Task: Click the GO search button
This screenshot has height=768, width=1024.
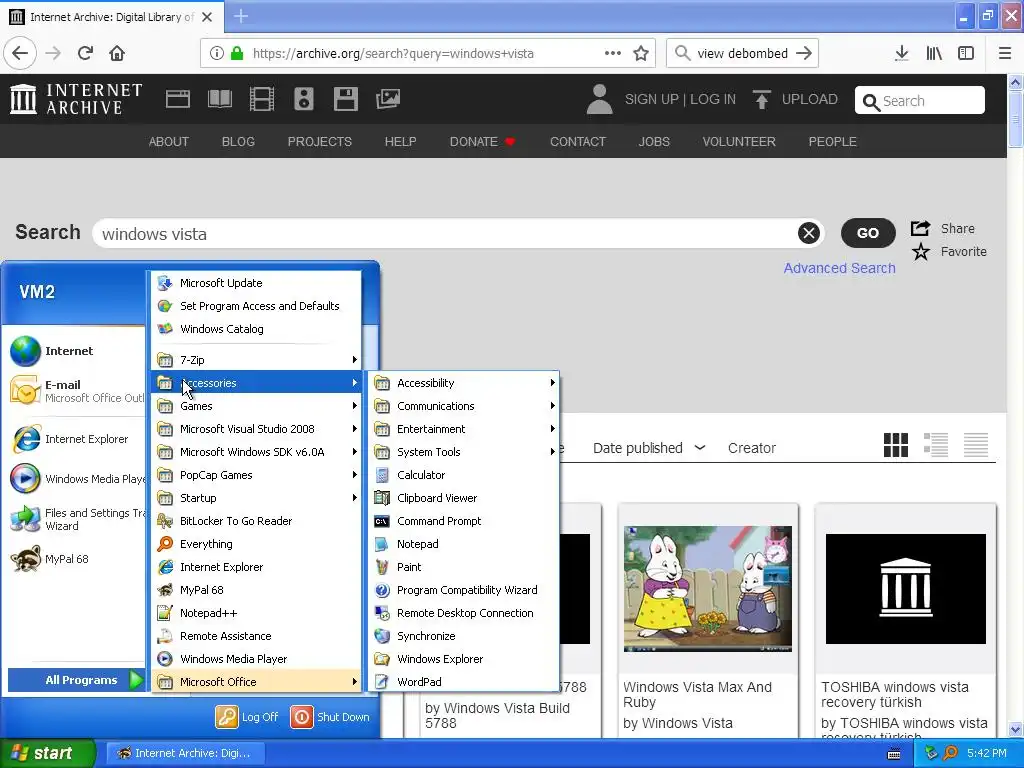Action: (868, 233)
